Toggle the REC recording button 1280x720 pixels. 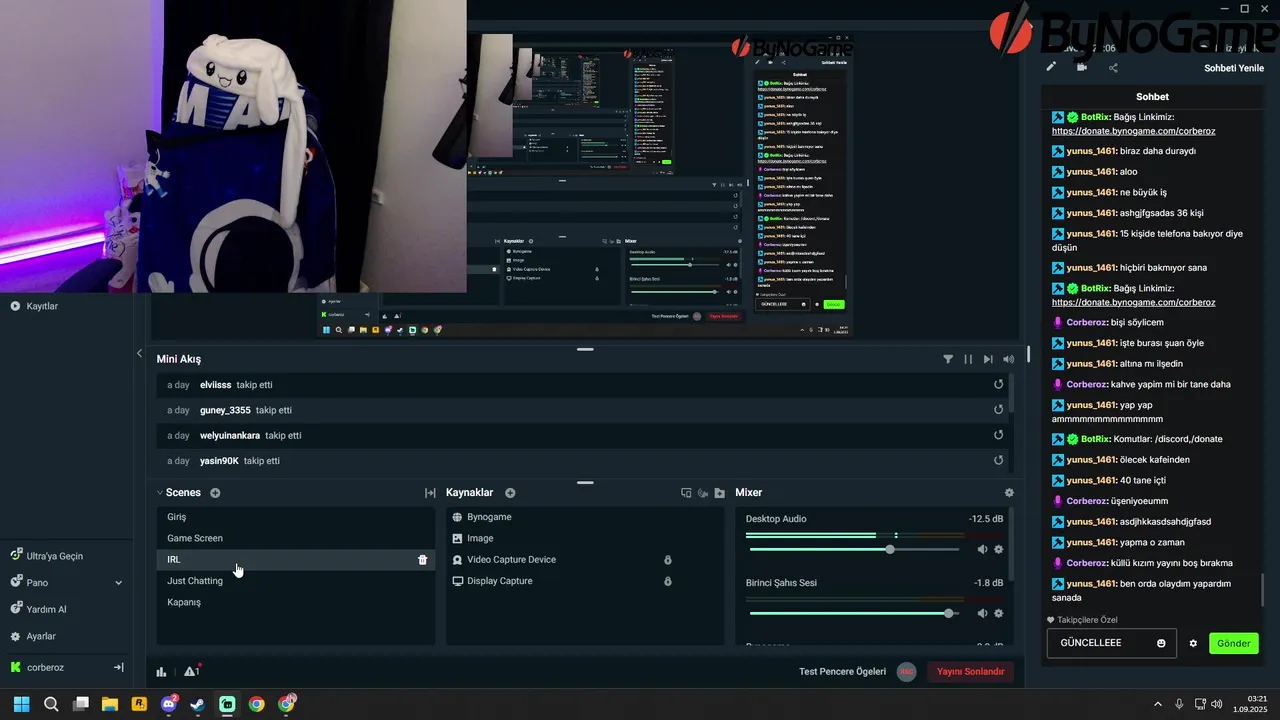pyautogui.click(x=906, y=671)
